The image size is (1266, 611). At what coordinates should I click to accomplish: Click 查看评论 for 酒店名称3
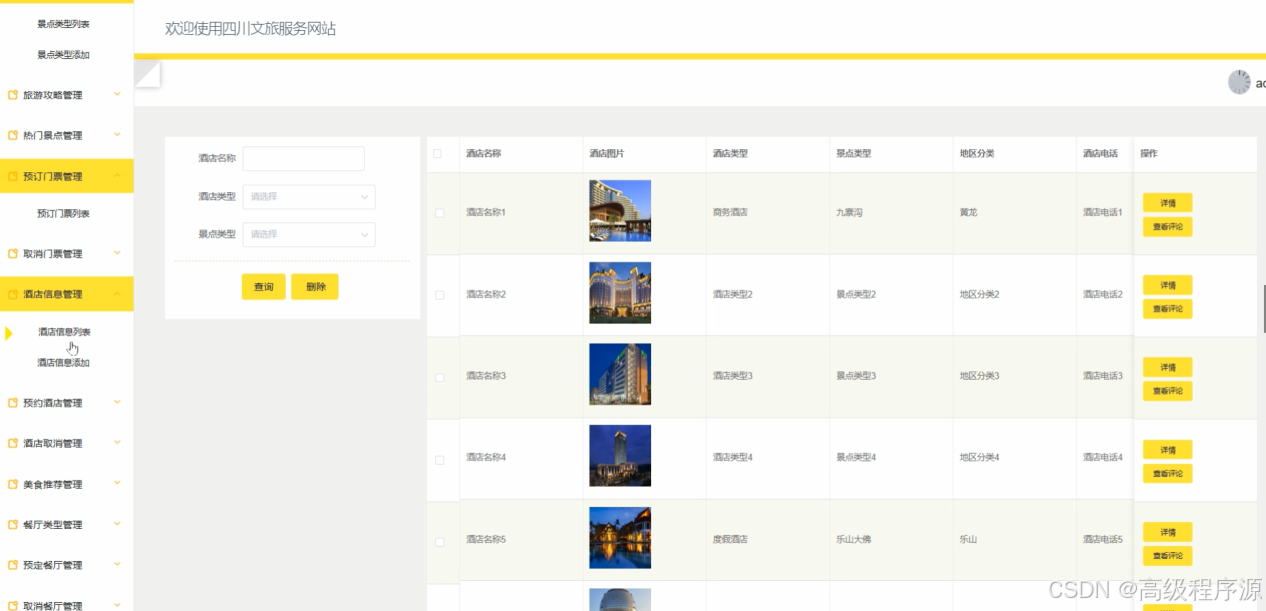[x=1167, y=391]
